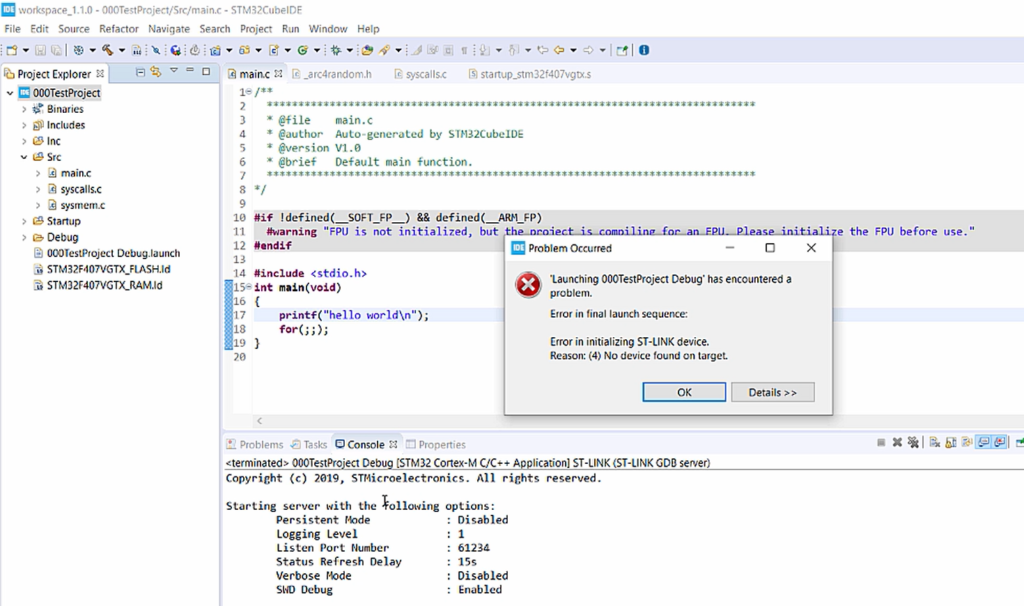Click the Back navigation yellow arrow
This screenshot has width=1024, height=606.
(559, 50)
